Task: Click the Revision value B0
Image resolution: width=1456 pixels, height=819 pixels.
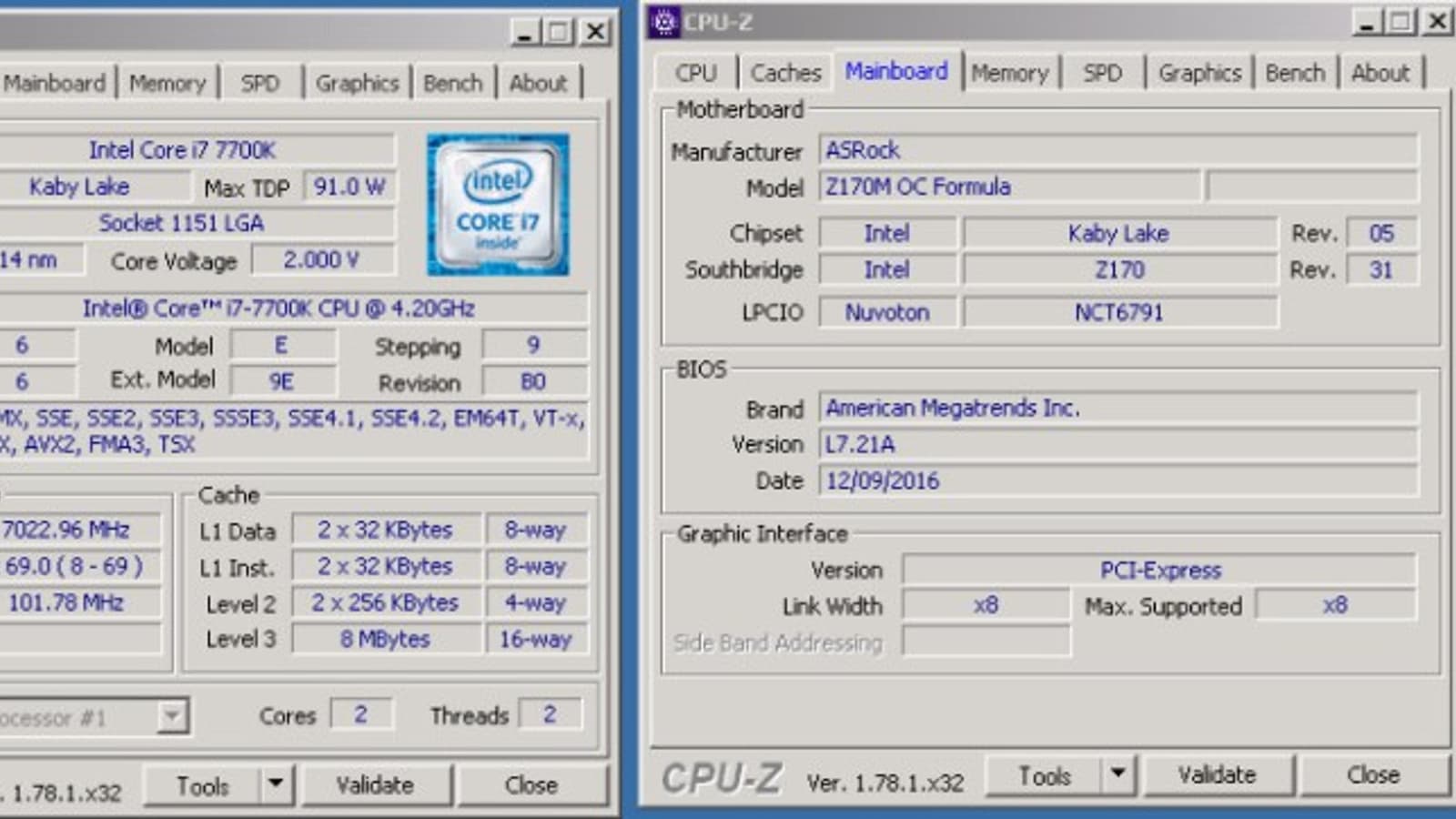Action: tap(534, 381)
